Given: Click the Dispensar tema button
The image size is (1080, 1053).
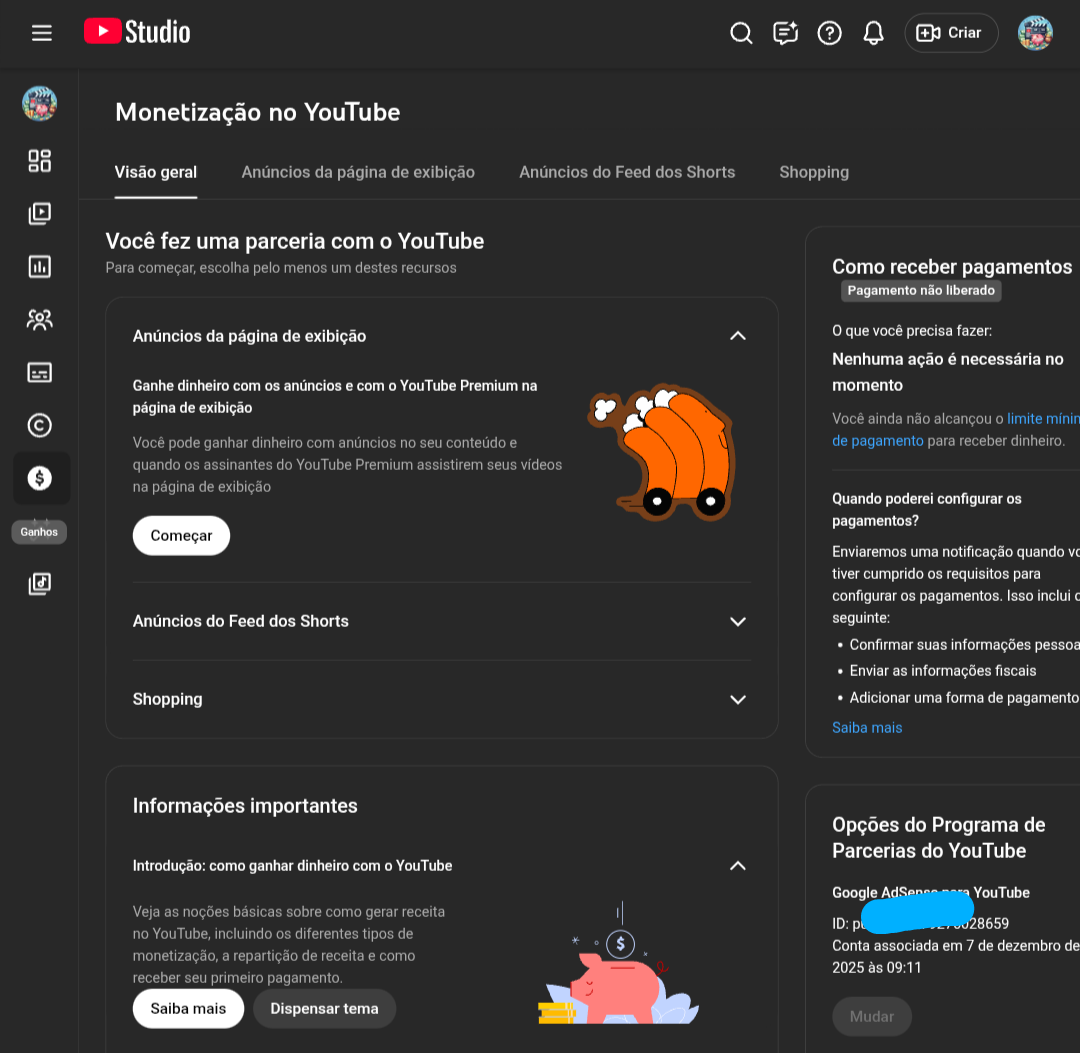Looking at the screenshot, I should tap(324, 1009).
